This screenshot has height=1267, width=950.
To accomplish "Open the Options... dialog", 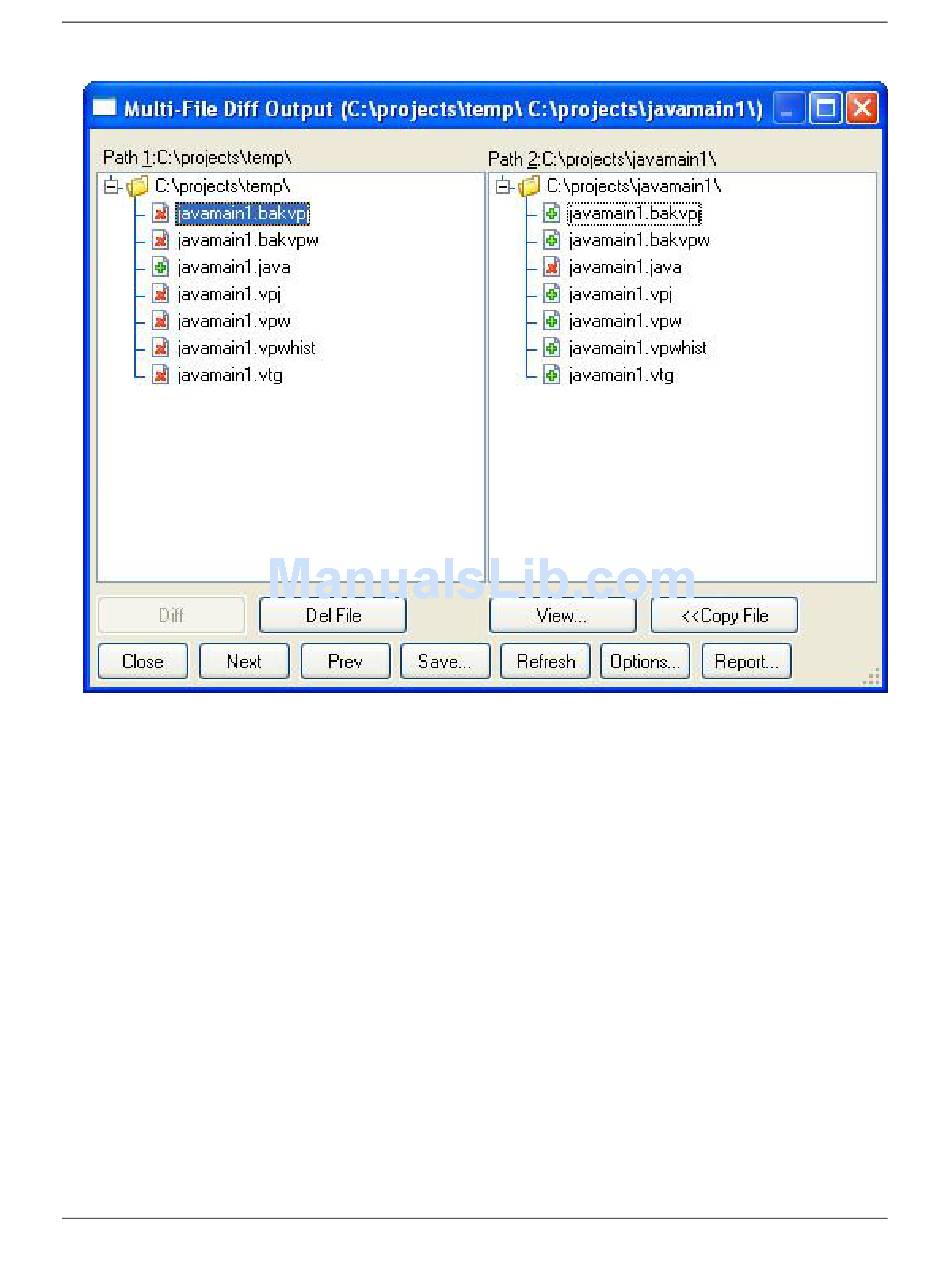I will pyautogui.click(x=645, y=661).
